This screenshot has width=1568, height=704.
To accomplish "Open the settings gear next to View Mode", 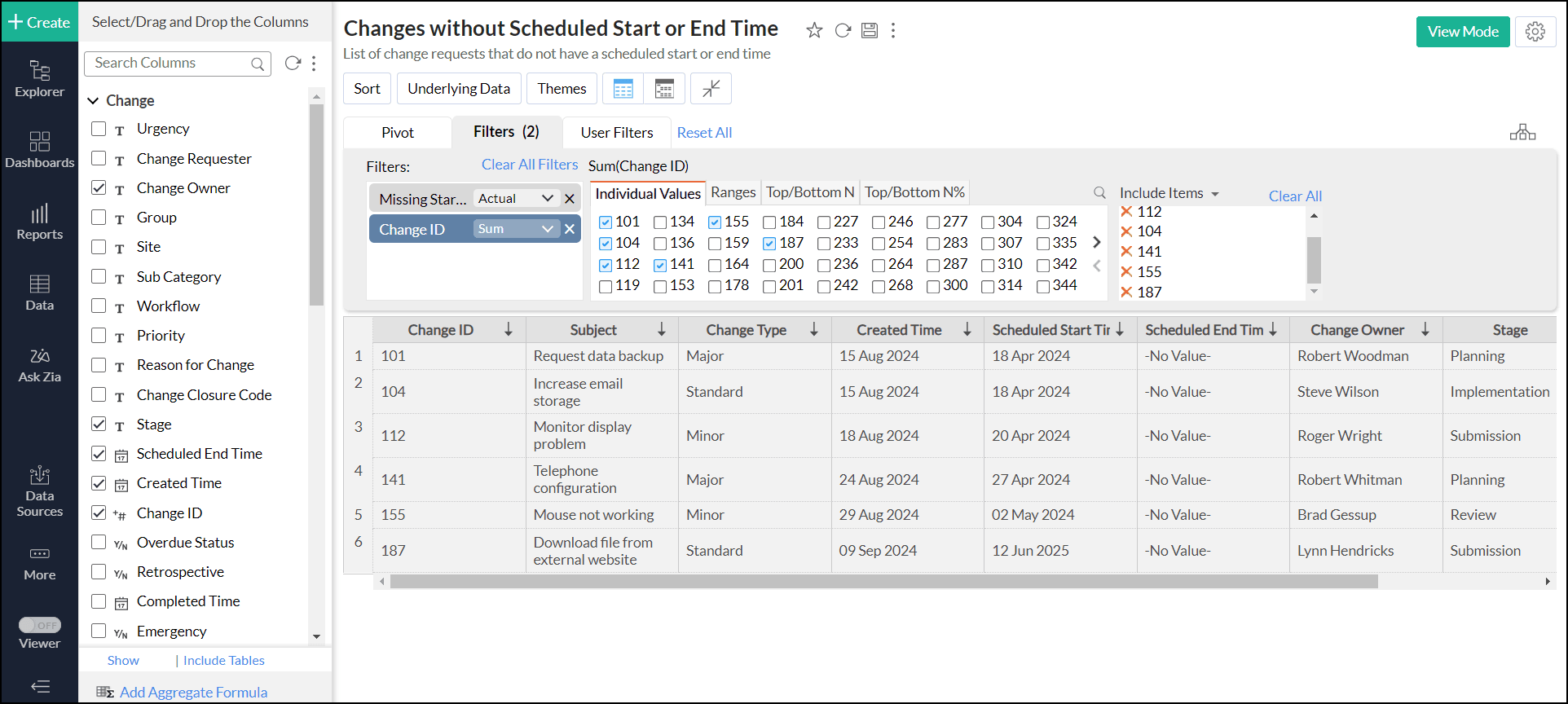I will click(x=1535, y=32).
